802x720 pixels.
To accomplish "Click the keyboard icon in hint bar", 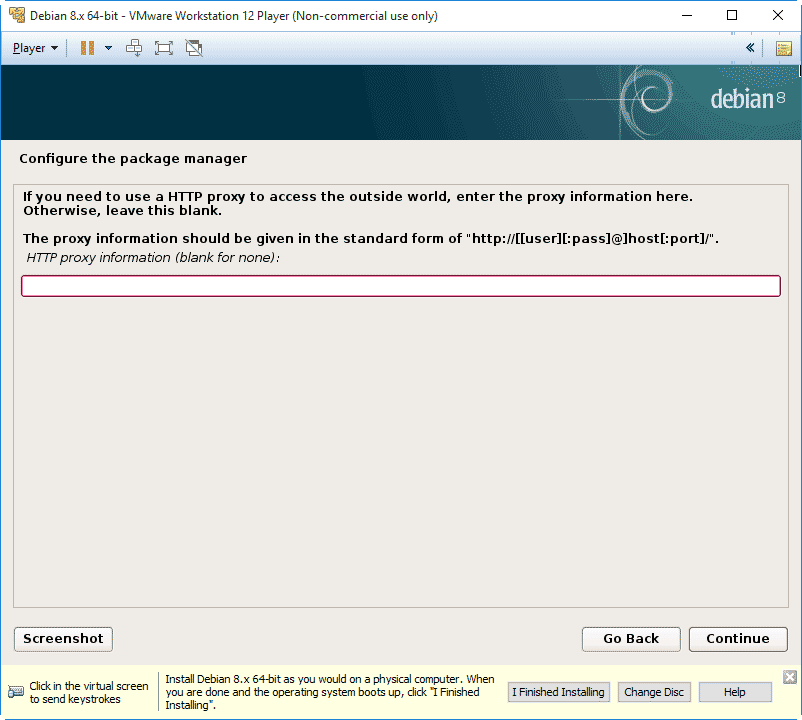I will pyautogui.click(x=16, y=692).
